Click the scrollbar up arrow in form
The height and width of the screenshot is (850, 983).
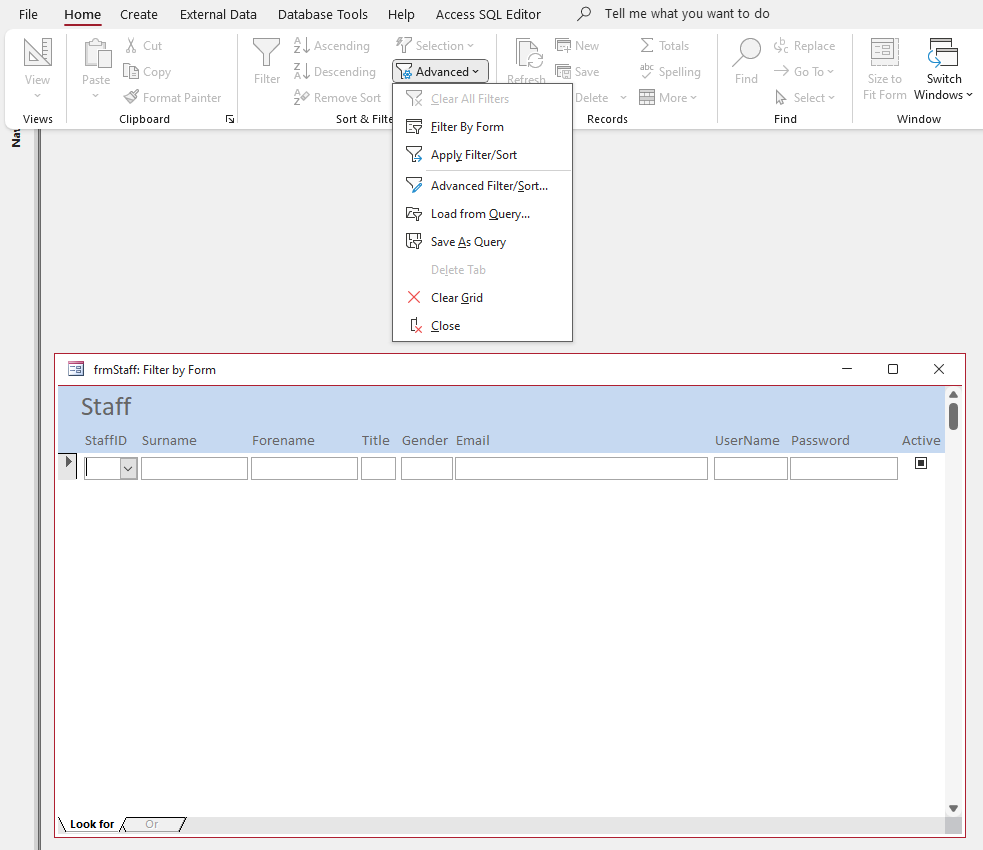coord(953,394)
